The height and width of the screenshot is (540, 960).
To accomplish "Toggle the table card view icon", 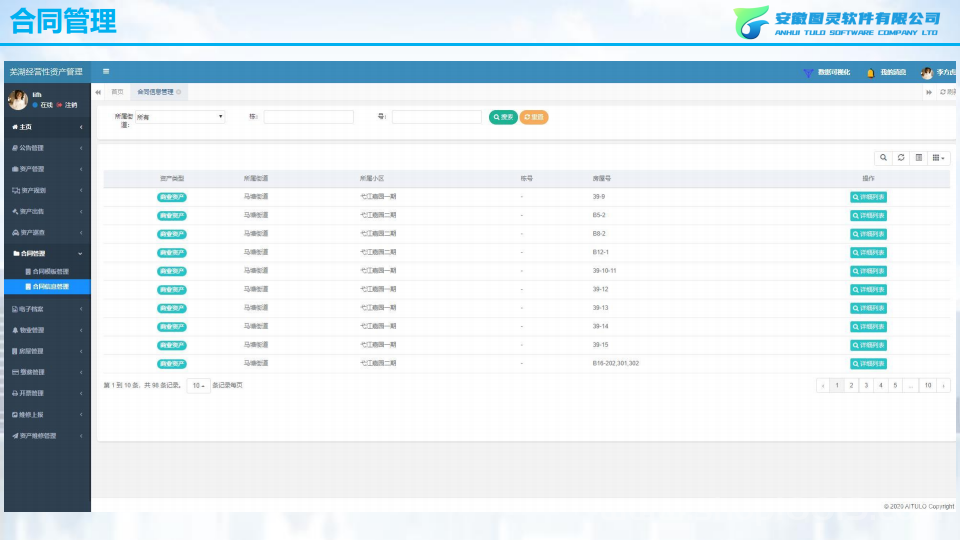I will [918, 158].
